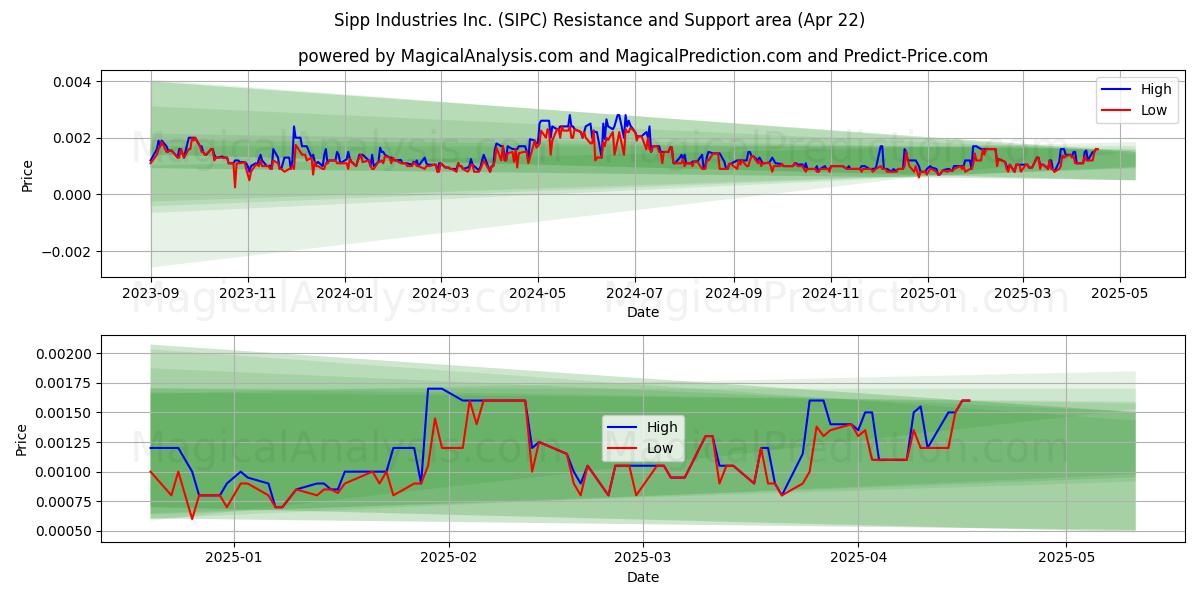Click the '2025-01' tick label on upper chart
Viewport: 1200px width, 600px height.
[927, 295]
